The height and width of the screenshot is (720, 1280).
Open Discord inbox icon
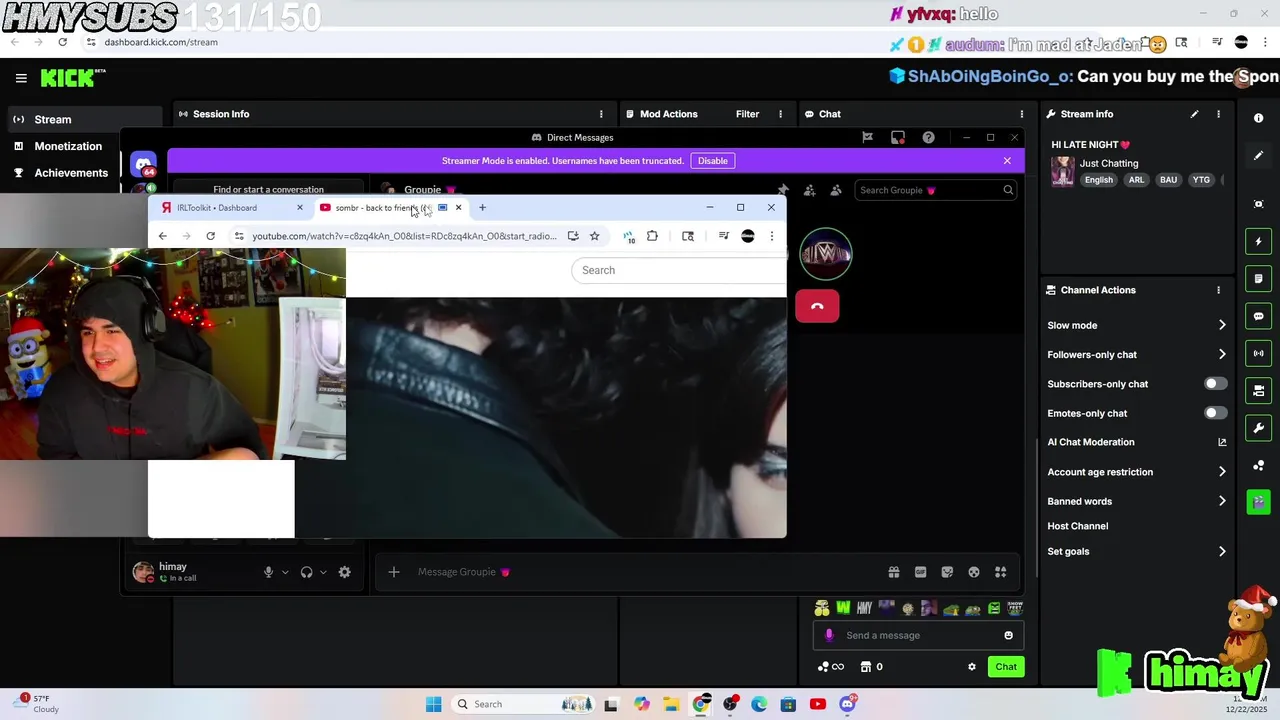point(897,137)
